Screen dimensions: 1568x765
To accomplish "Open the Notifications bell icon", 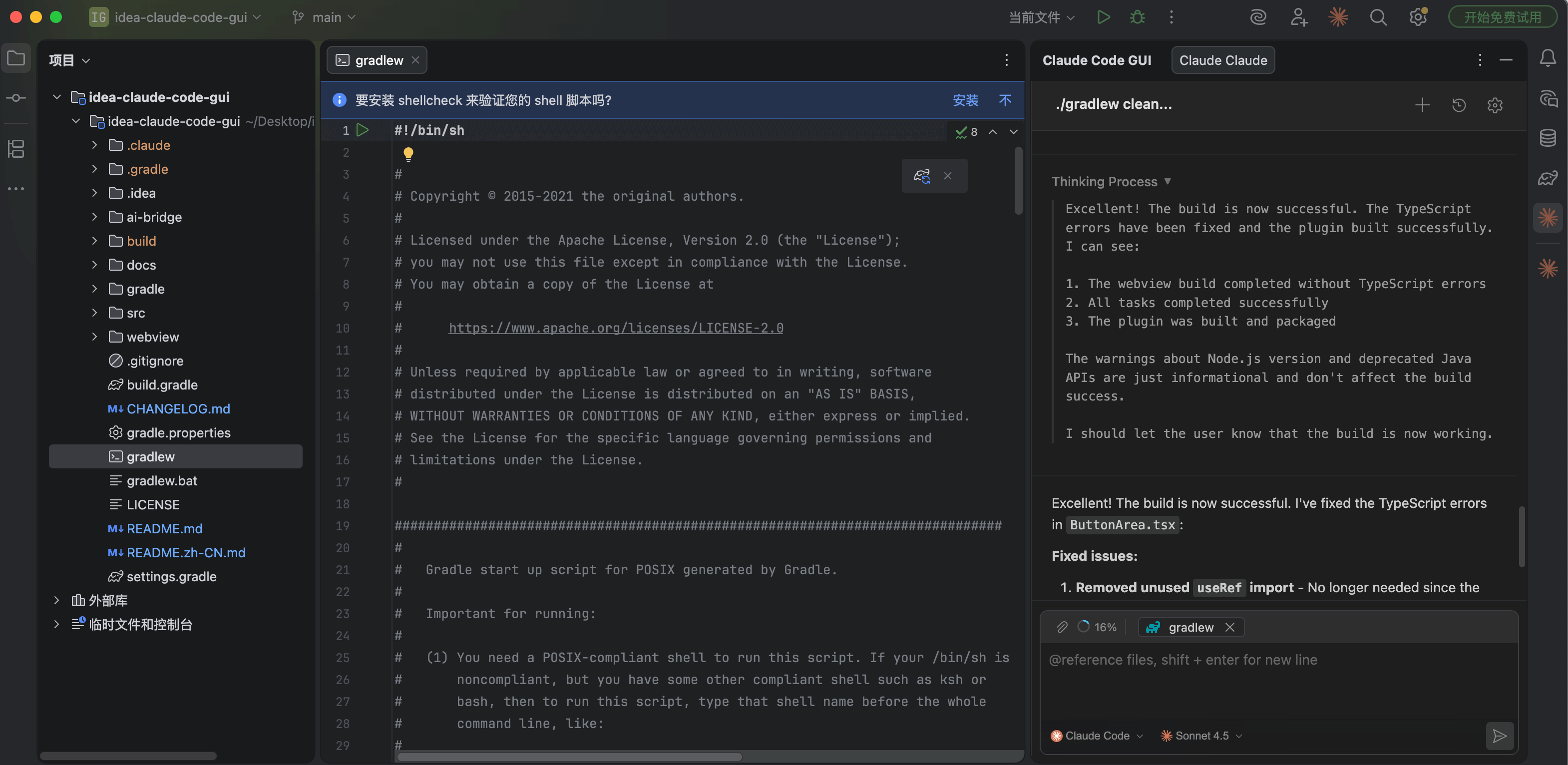I will pos(1548,58).
